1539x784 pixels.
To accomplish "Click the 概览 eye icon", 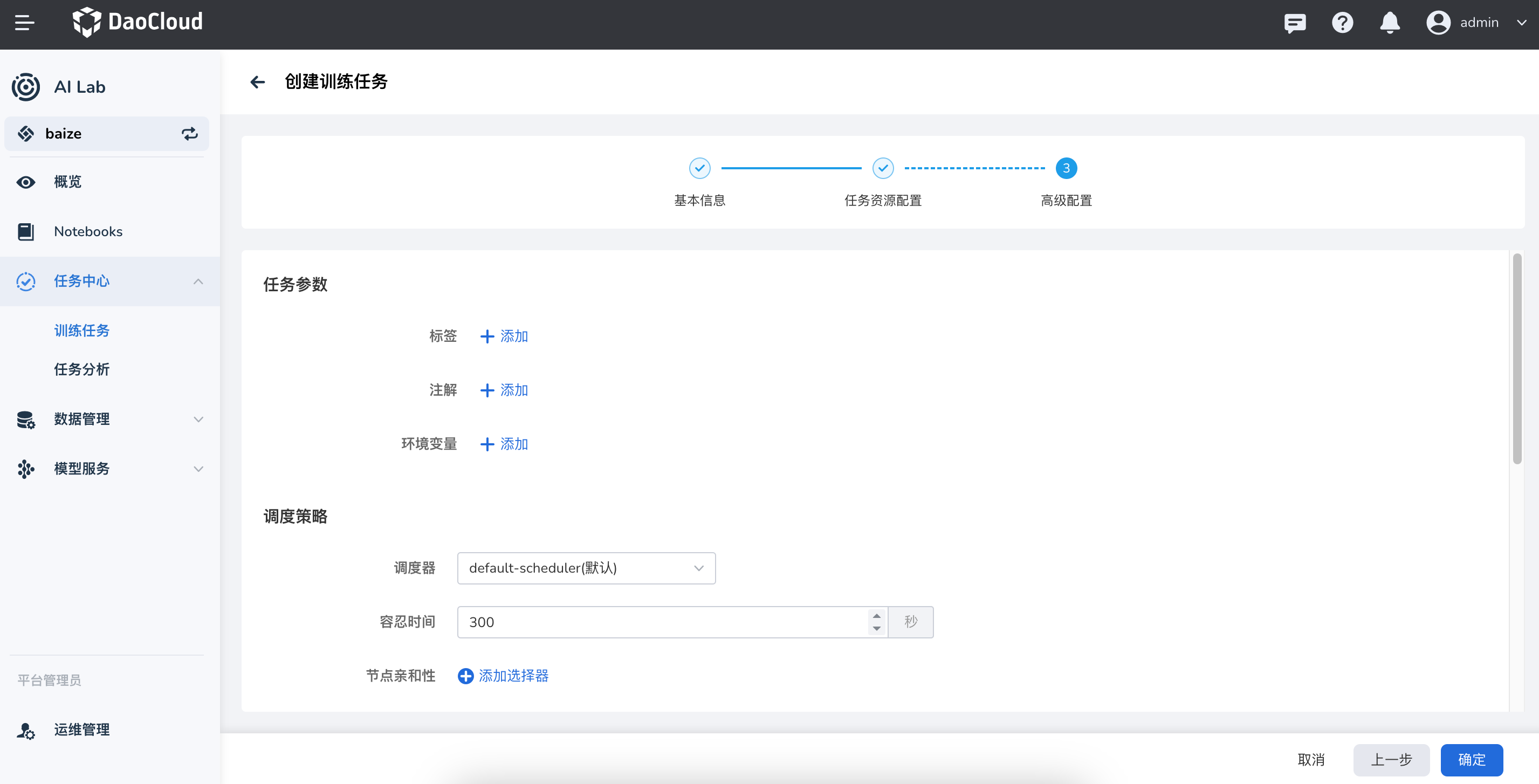I will (26, 182).
